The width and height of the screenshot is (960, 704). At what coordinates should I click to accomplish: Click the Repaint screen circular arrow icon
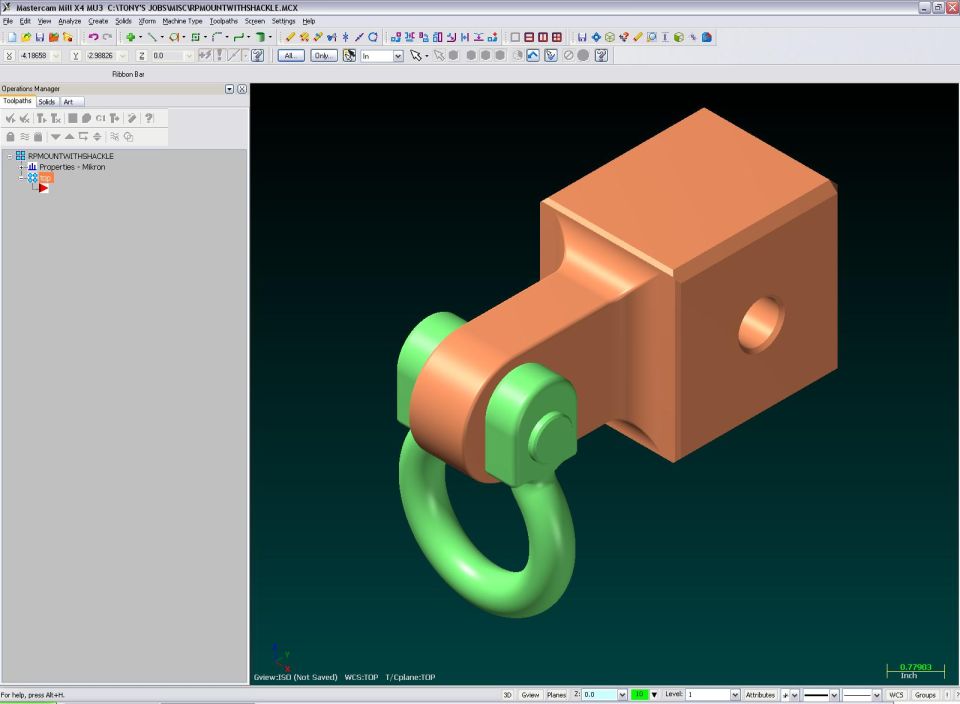(373, 37)
